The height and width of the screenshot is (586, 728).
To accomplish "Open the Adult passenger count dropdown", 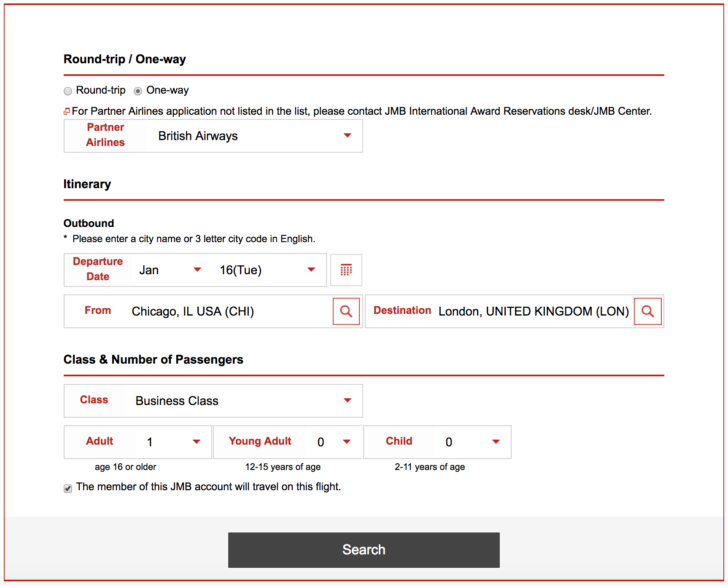I will [173, 442].
